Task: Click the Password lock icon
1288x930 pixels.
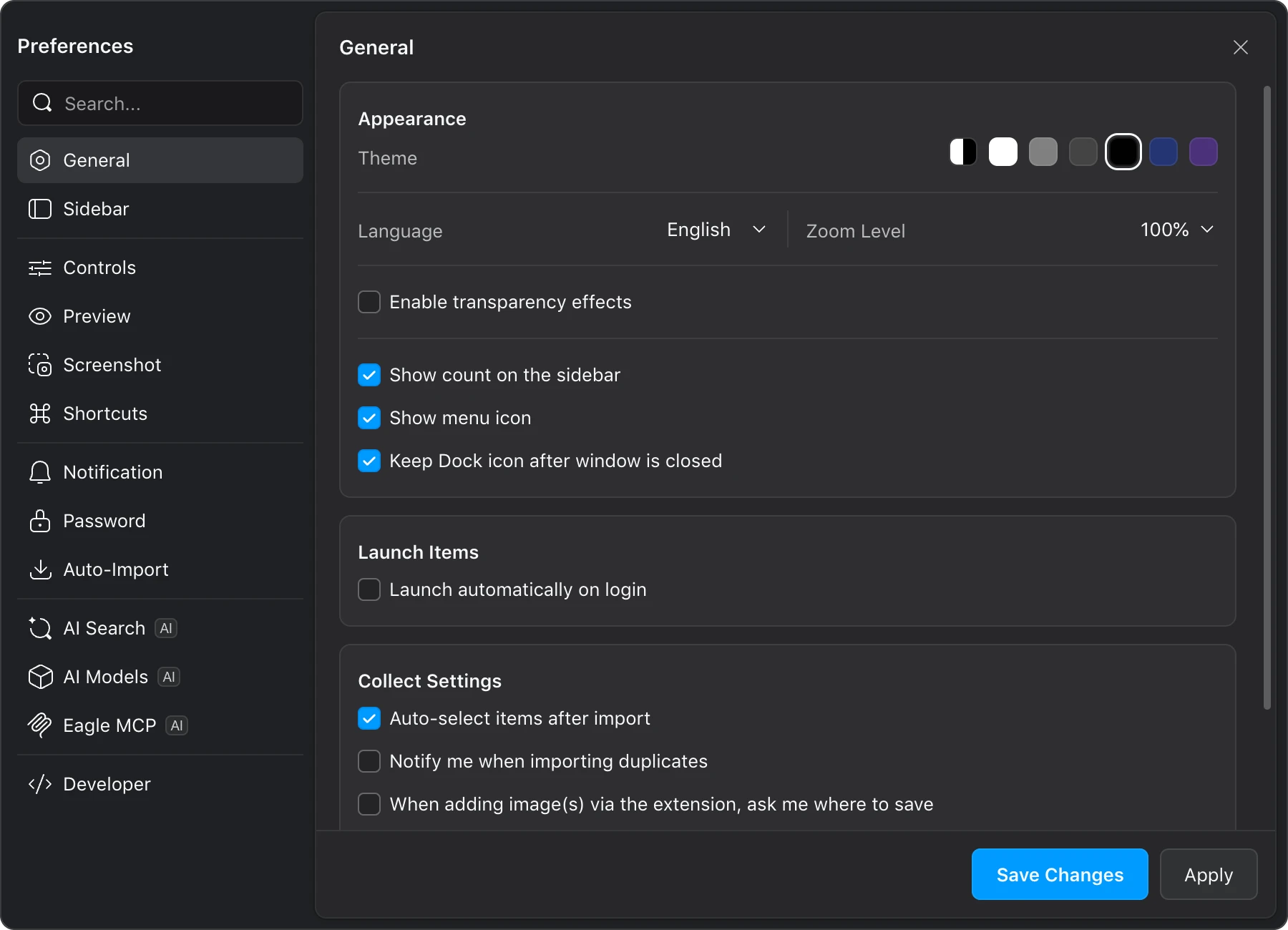Action: coord(40,521)
